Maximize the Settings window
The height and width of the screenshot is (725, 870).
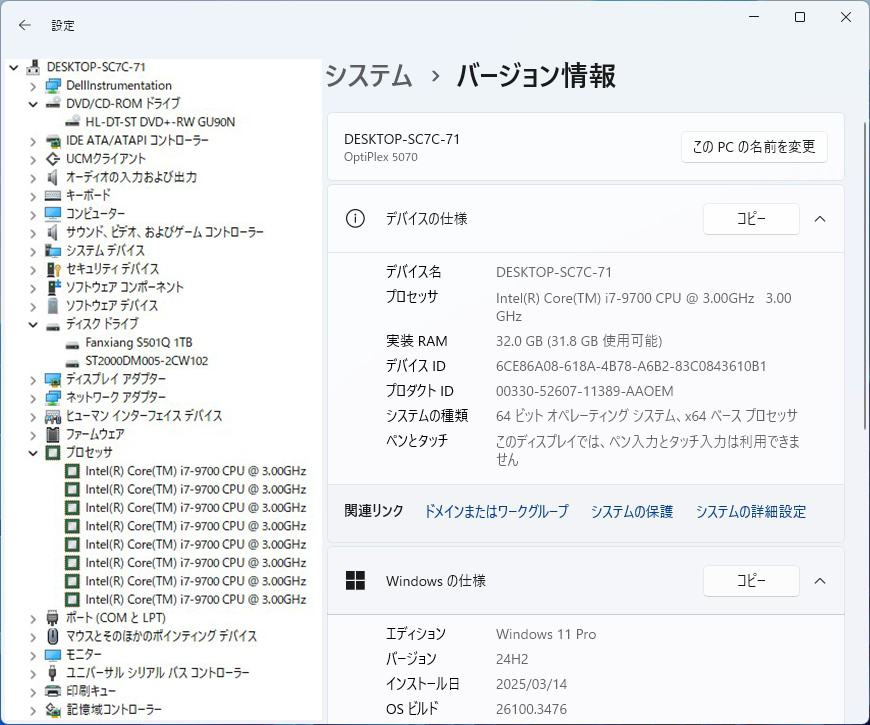(x=800, y=17)
